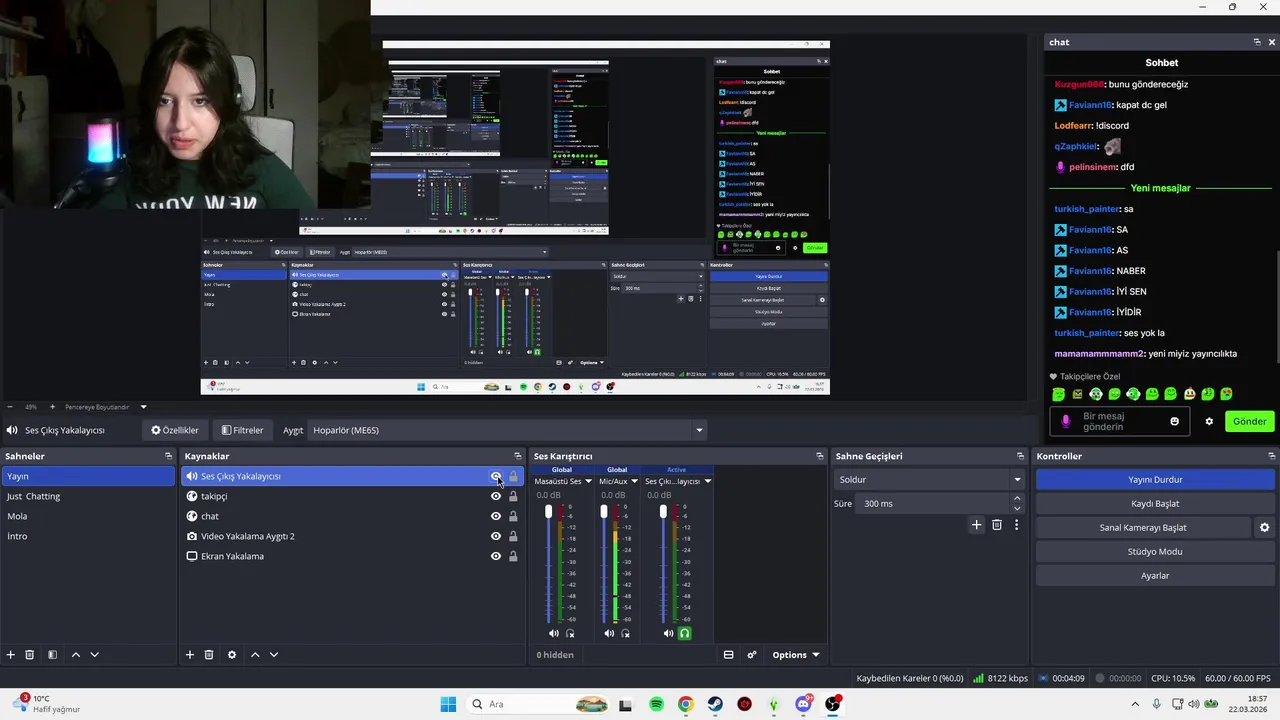This screenshot has width=1280, height=720.
Task: Expand Mic/Aux channel dropdown arrow
Action: click(634, 481)
